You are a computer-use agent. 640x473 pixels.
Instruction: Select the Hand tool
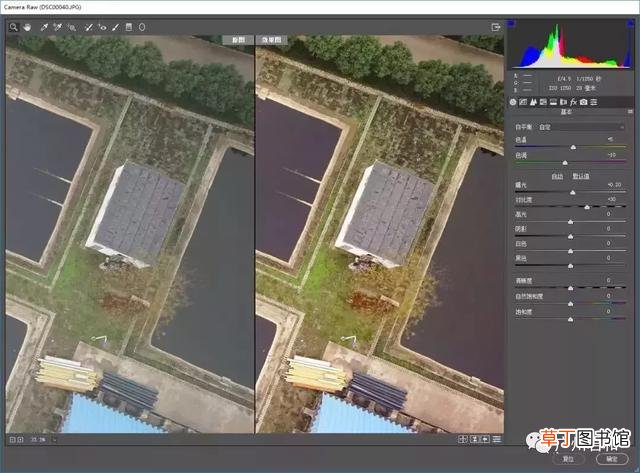click(27, 27)
